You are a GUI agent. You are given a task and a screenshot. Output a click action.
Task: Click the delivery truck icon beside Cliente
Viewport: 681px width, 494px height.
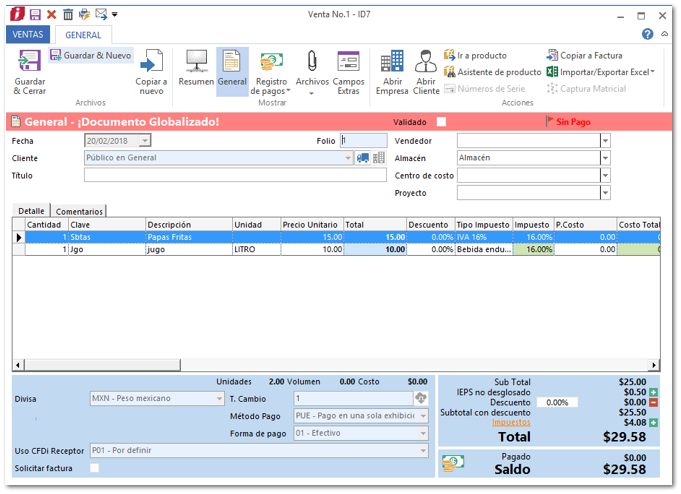[x=363, y=158]
